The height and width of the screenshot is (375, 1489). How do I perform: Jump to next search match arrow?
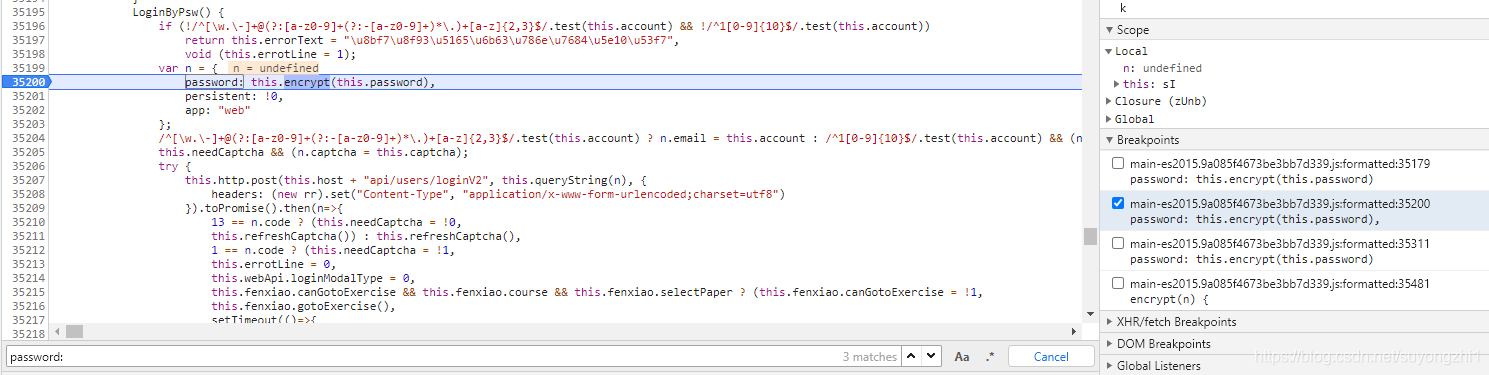coord(931,356)
